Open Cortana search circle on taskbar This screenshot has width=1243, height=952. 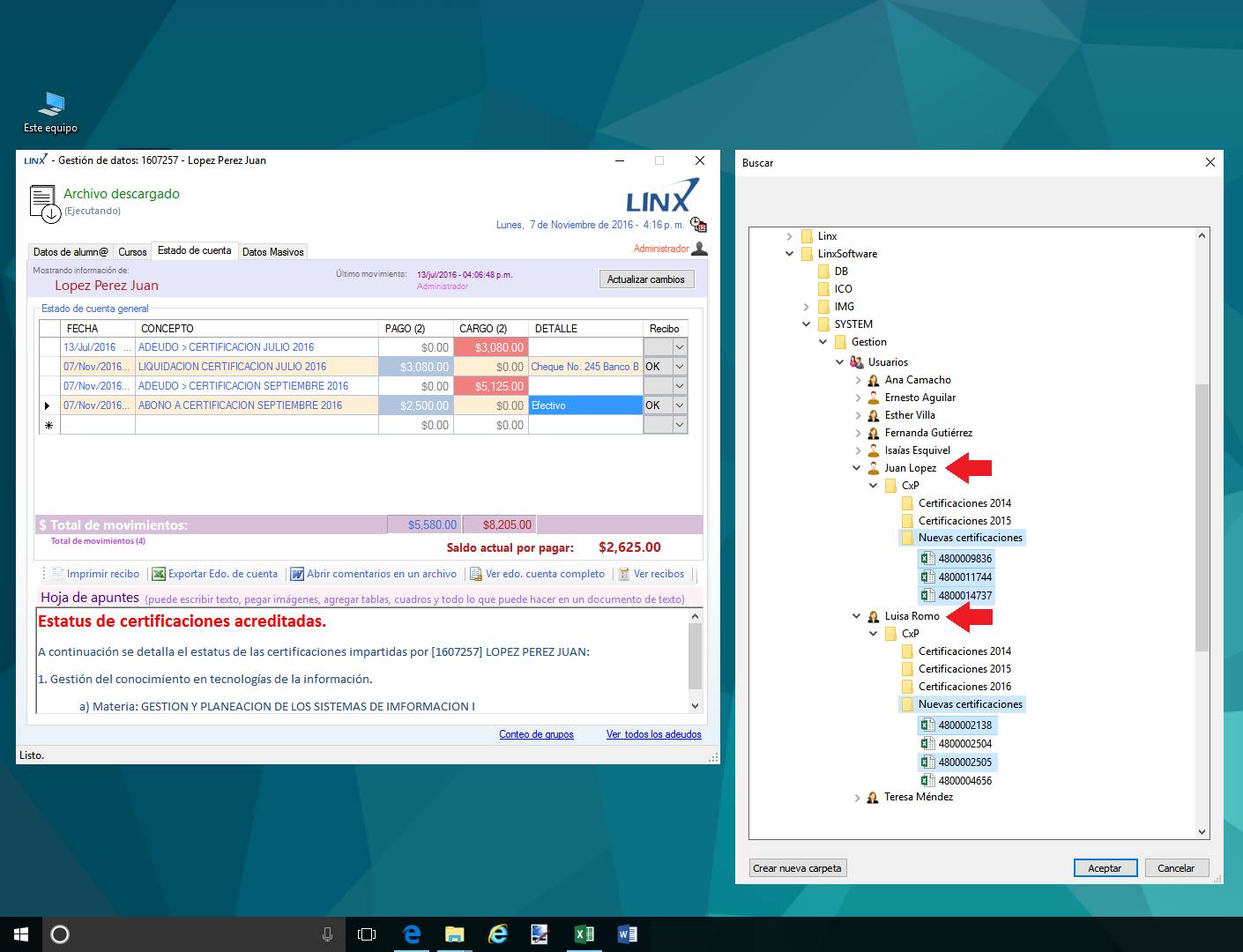tap(60, 934)
